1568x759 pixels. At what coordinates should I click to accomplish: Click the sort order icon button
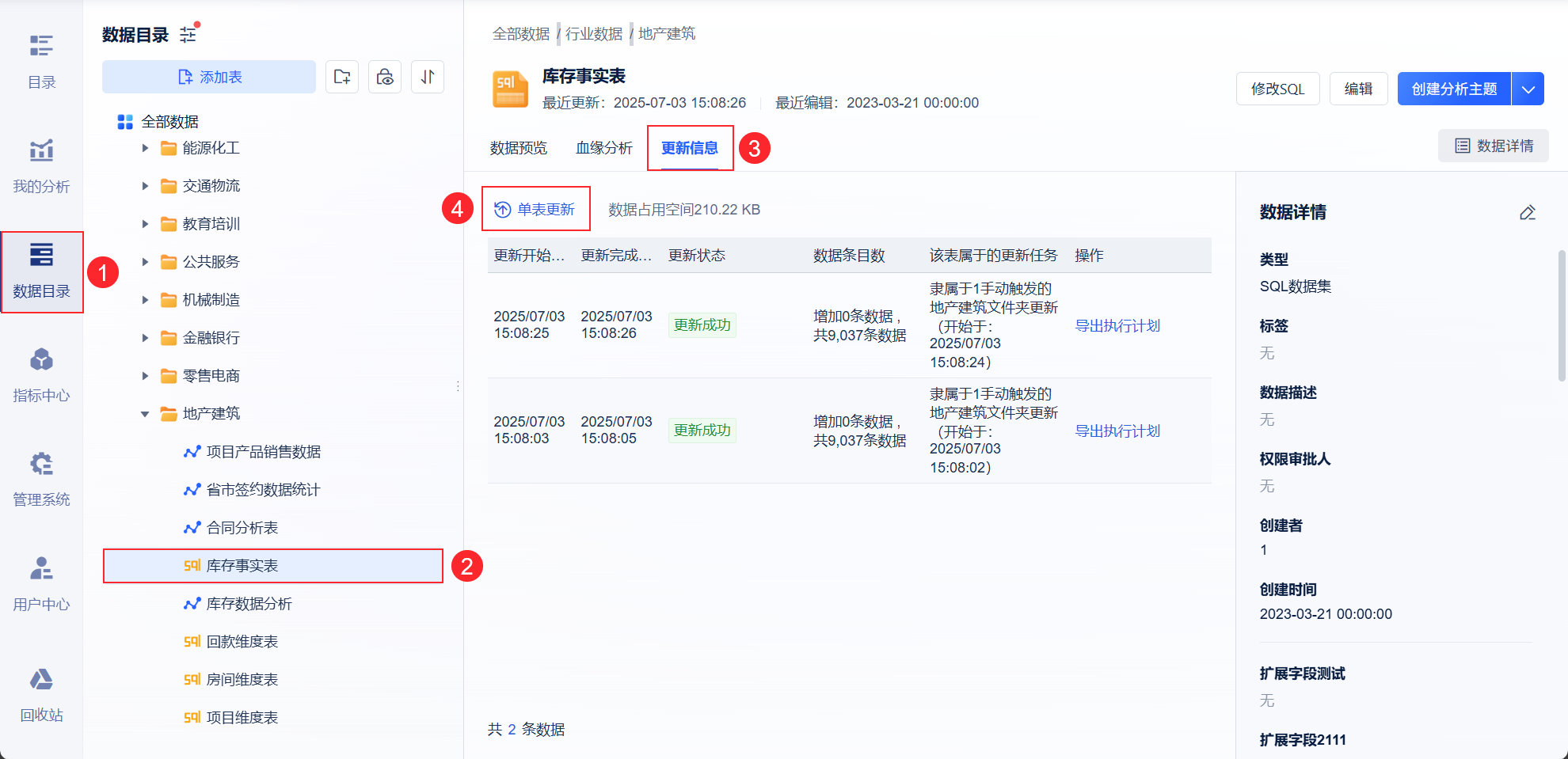[x=428, y=77]
